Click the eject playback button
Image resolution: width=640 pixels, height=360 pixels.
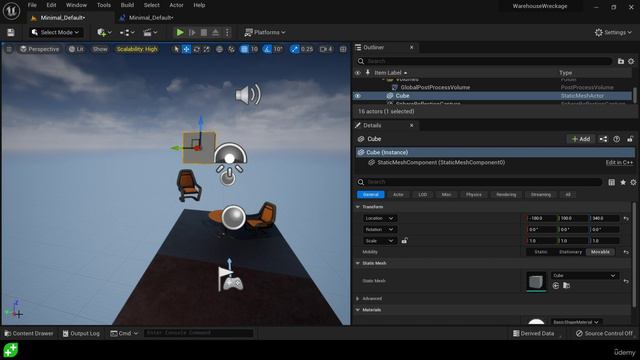[x=216, y=32]
